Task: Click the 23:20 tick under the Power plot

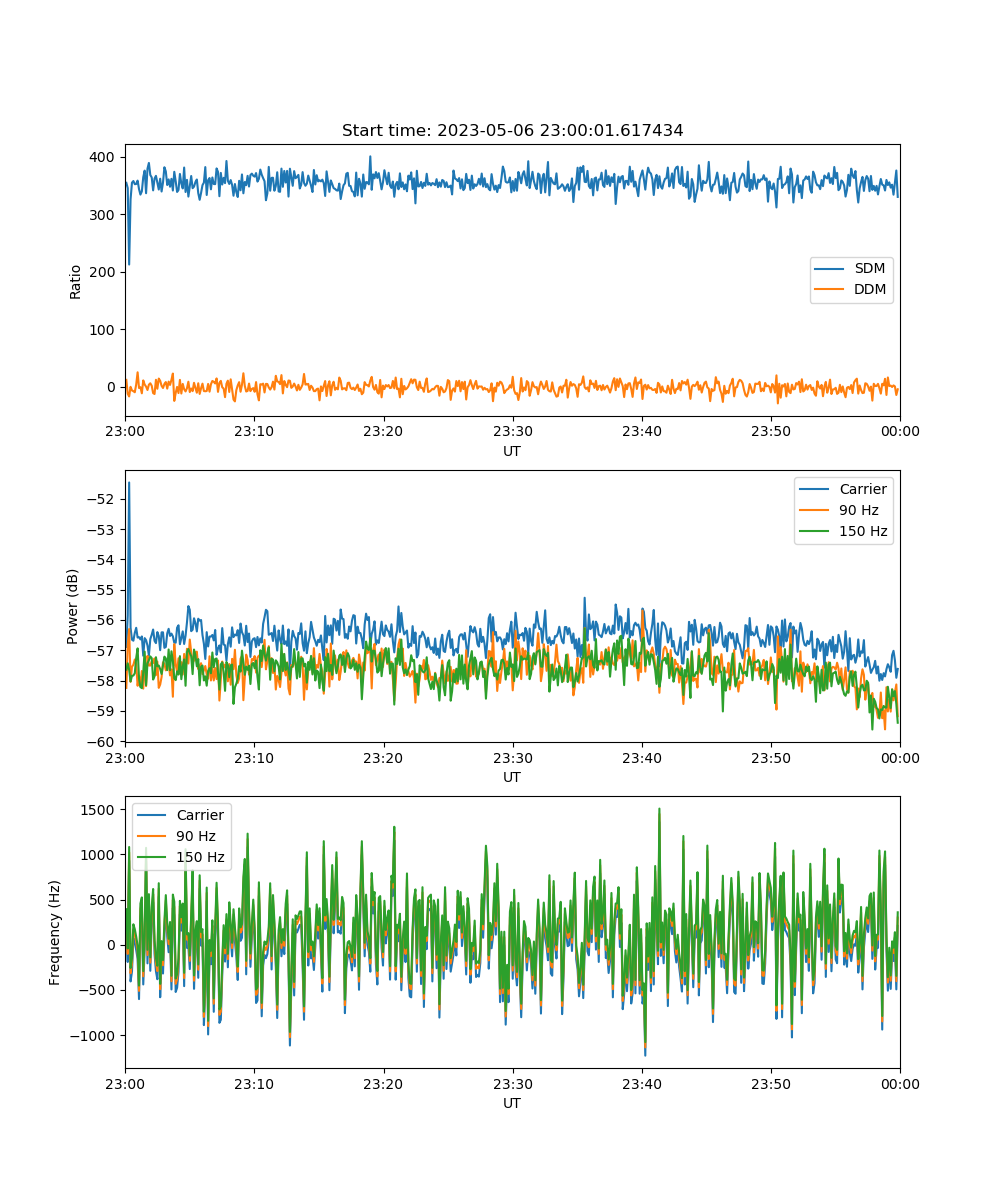Action: [x=383, y=757]
